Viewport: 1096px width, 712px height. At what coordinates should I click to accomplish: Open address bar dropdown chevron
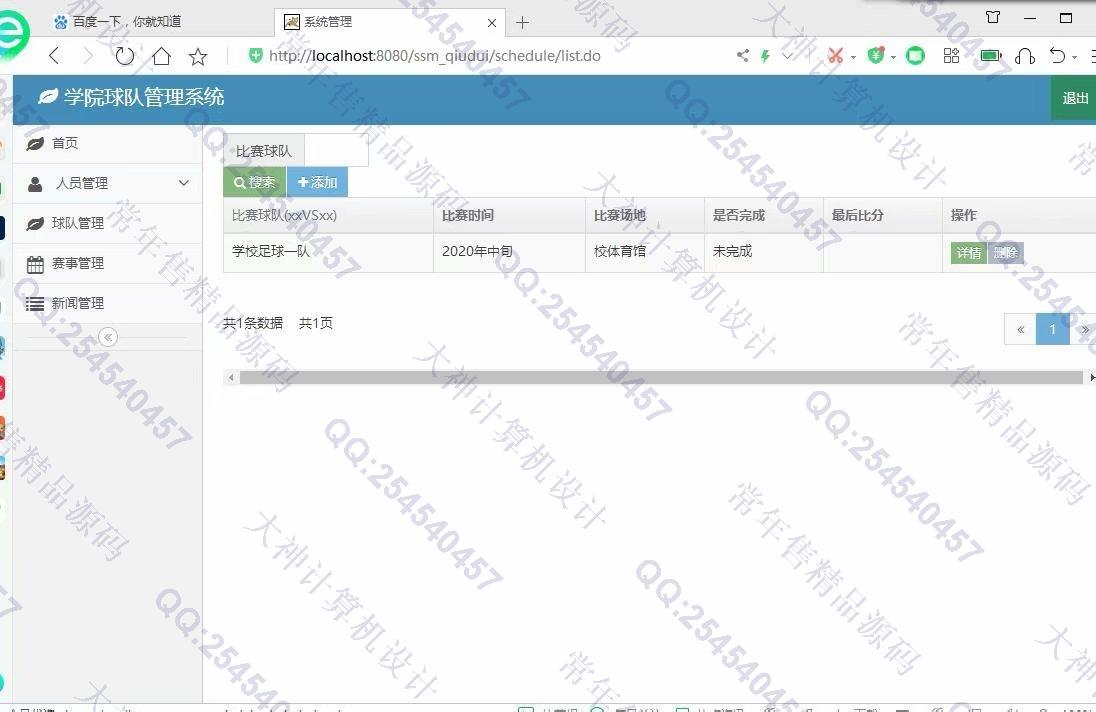788,55
